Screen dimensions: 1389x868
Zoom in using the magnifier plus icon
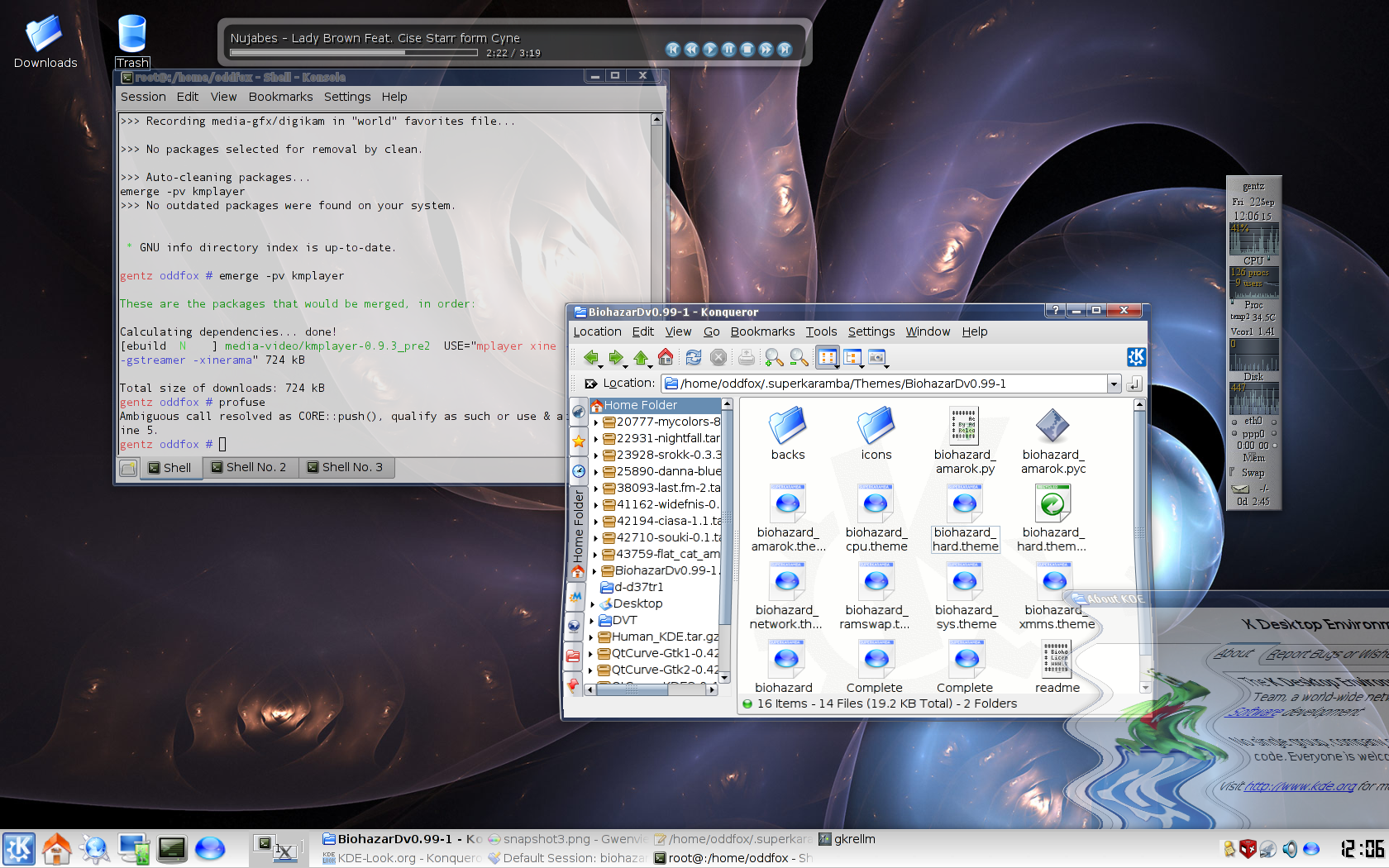[x=773, y=357]
